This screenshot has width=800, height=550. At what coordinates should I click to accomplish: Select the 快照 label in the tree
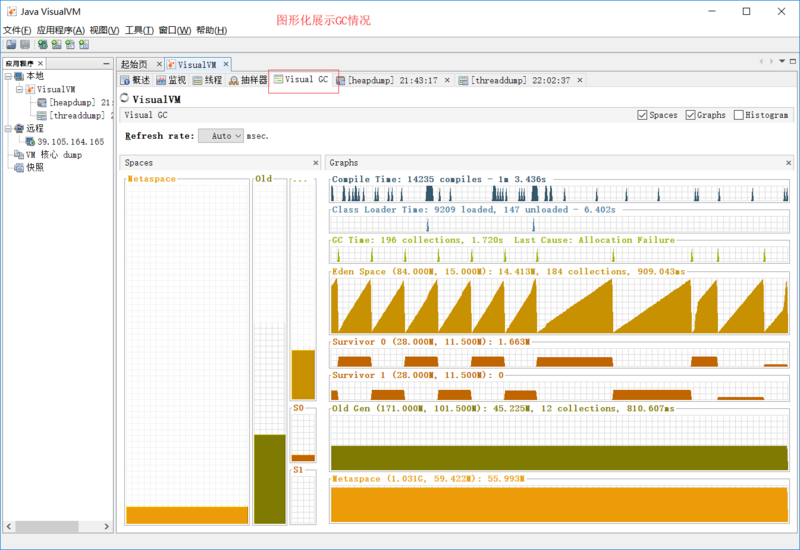click(35, 167)
